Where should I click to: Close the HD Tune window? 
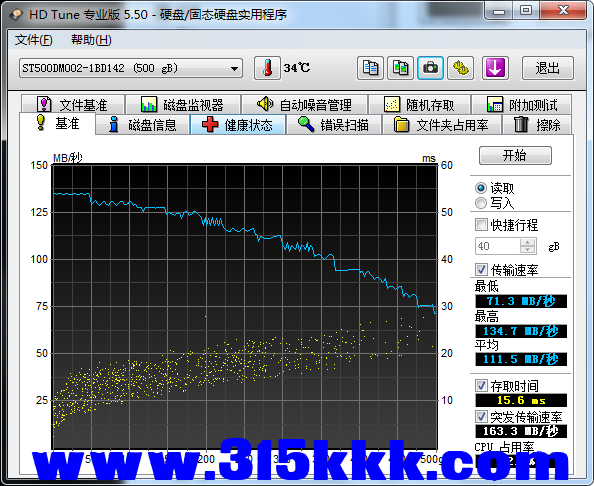coord(563,11)
